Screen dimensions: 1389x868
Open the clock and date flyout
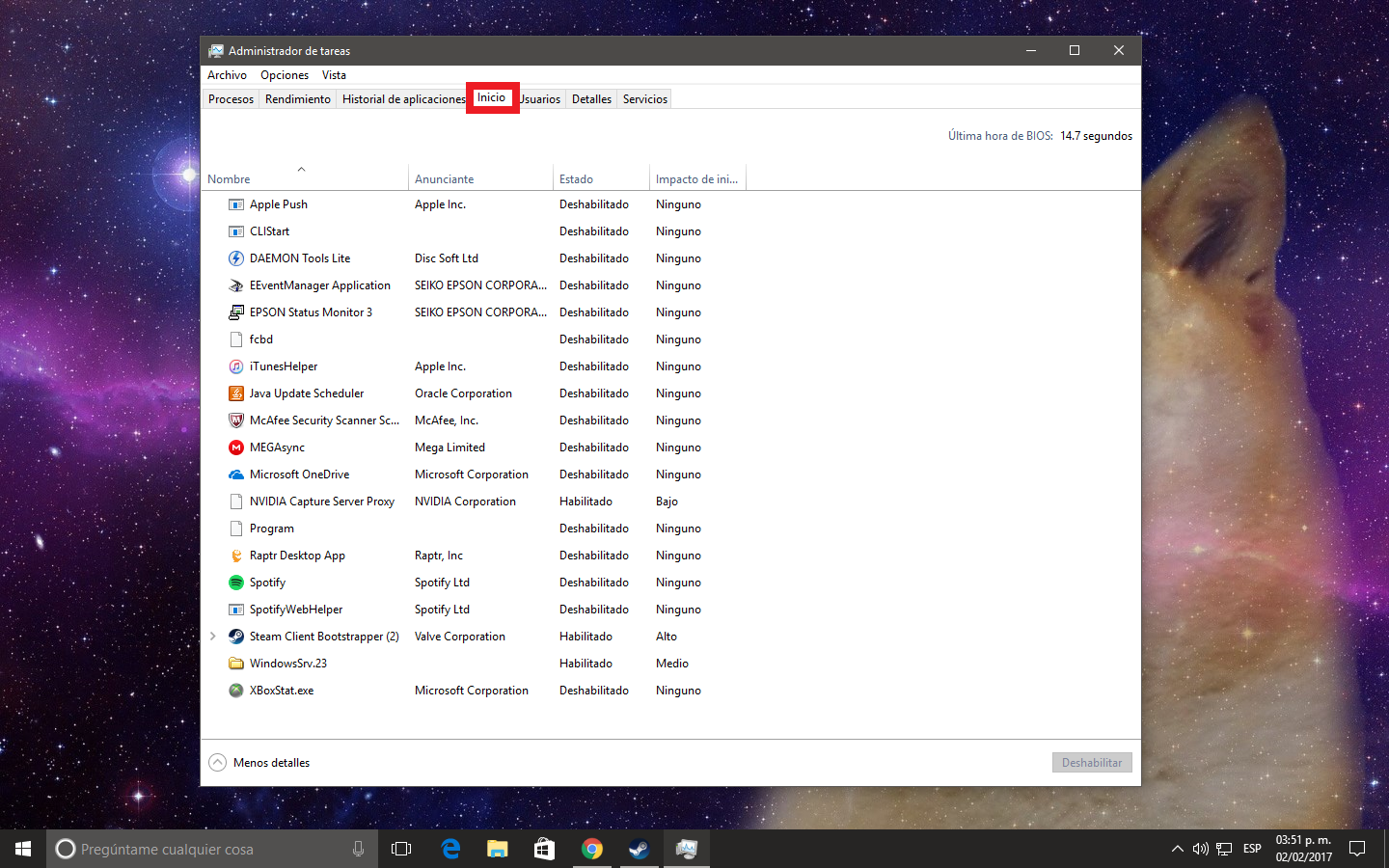pyautogui.click(x=1303, y=849)
